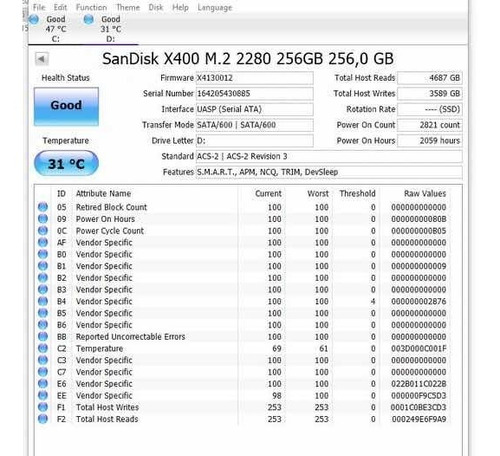Click Rotation Rate value (SSD)
This screenshot has height=456, width=500.
pyautogui.click(x=430, y=109)
